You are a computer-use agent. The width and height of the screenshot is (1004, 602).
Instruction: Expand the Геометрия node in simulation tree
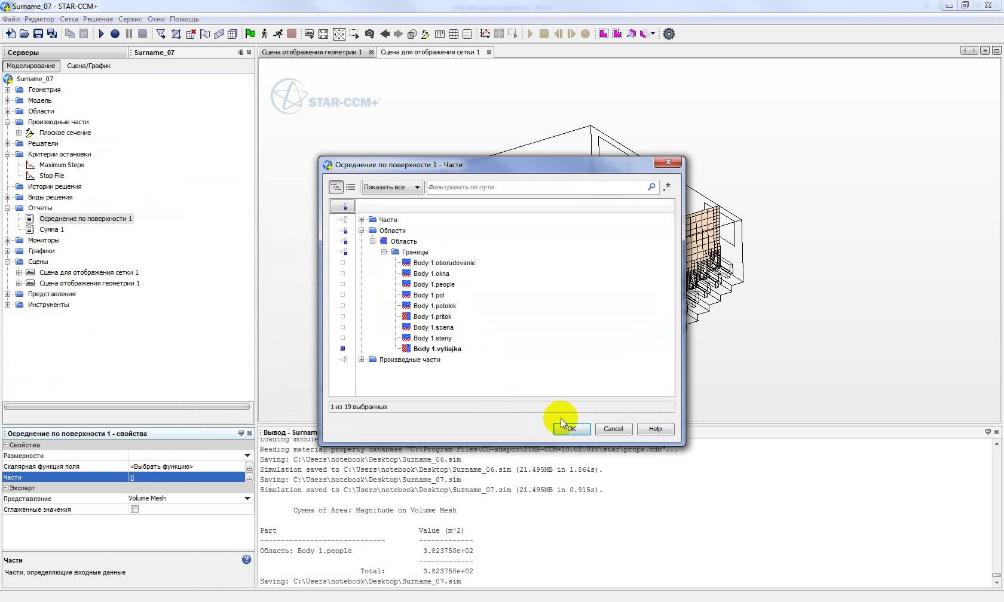pos(8,90)
